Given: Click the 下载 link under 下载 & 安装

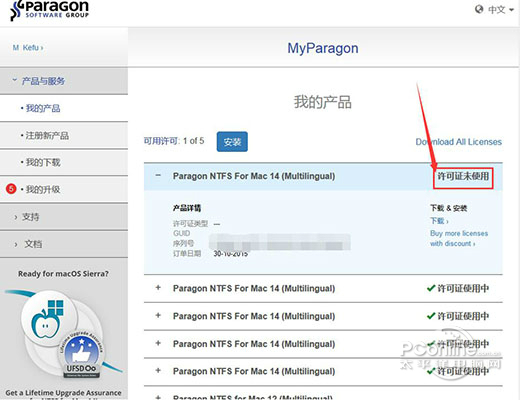Looking at the screenshot, I should 439,221.
